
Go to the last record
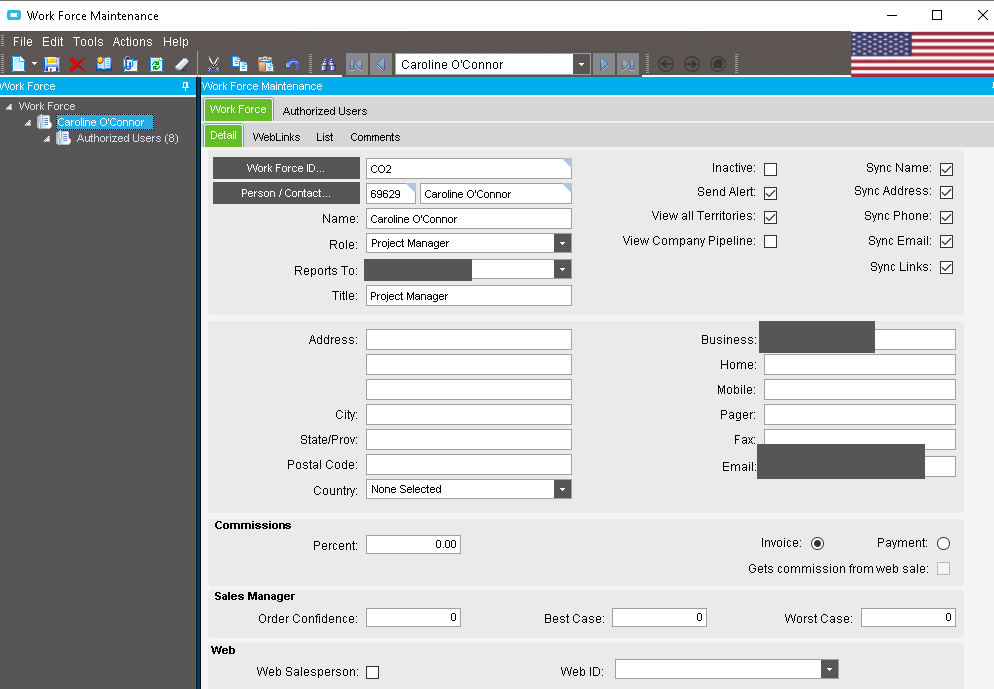(x=628, y=64)
